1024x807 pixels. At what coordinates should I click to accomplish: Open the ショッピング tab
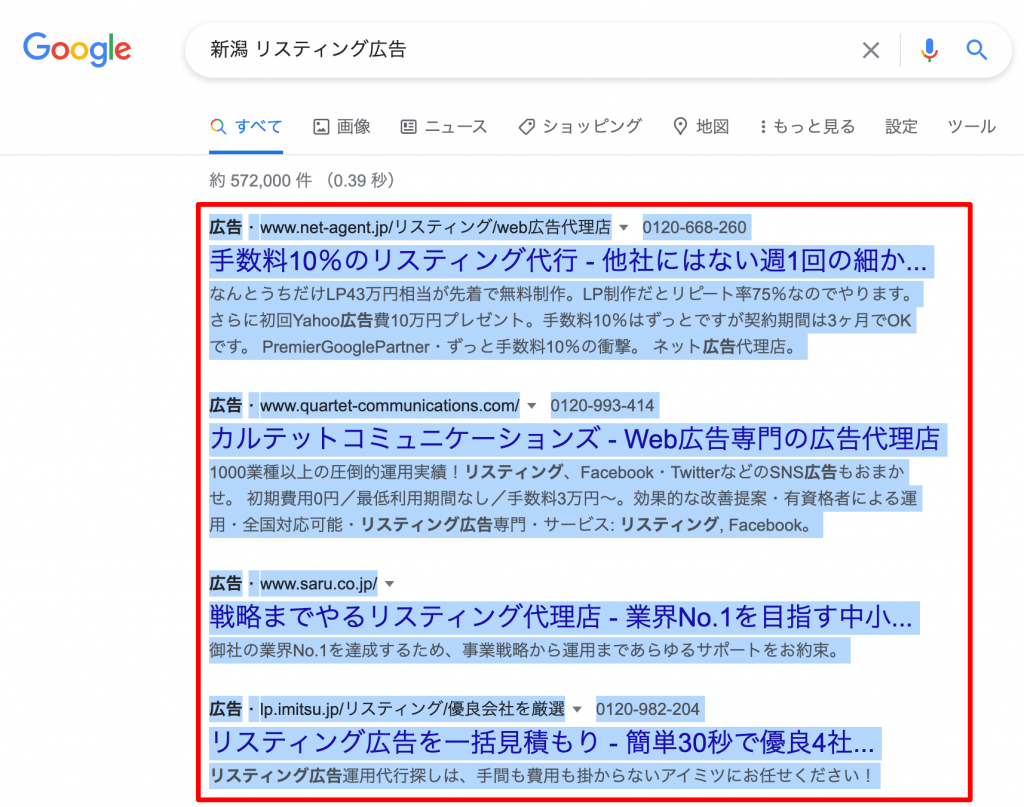point(581,126)
